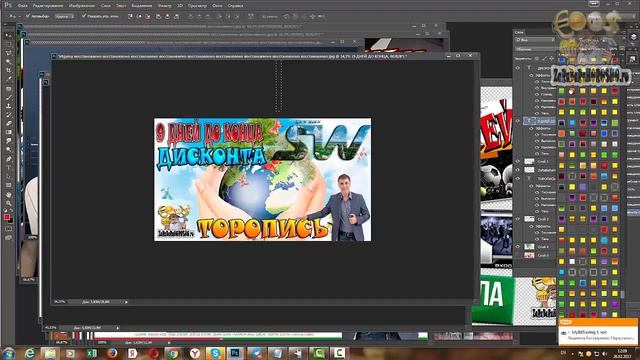Open the Фильтр menu
The width and height of the screenshot is (640, 360).
(164, 6)
